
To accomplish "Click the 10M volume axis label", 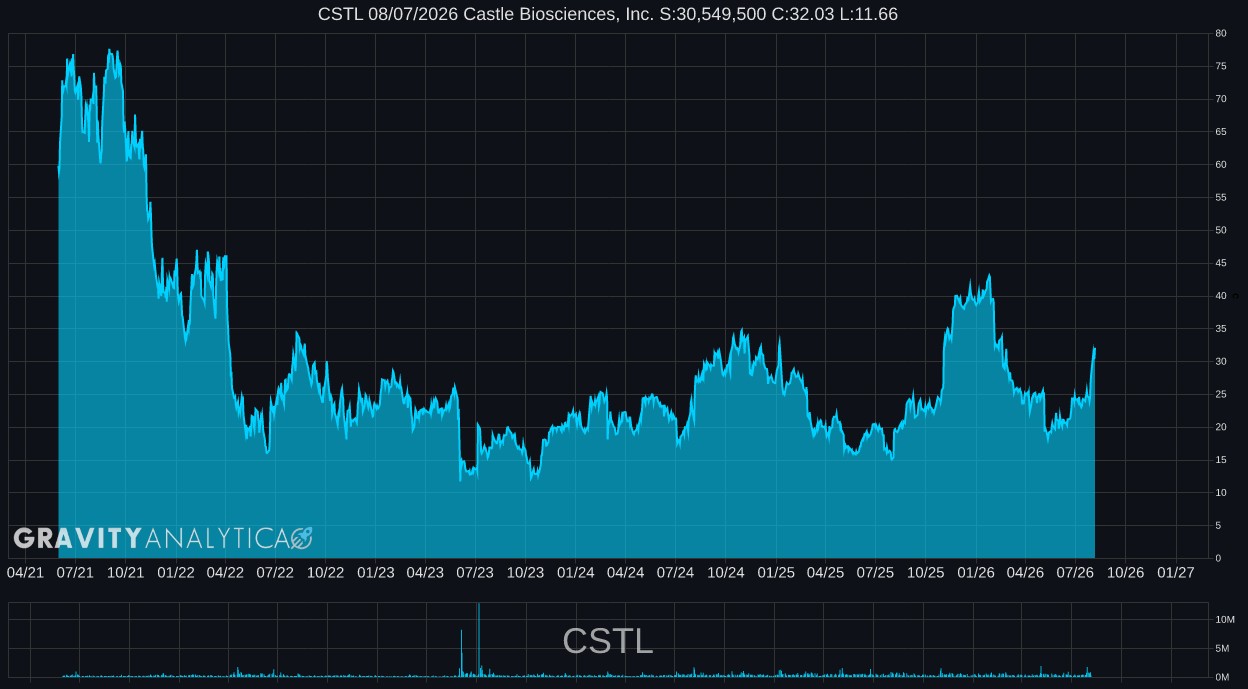I will tap(1224, 620).
